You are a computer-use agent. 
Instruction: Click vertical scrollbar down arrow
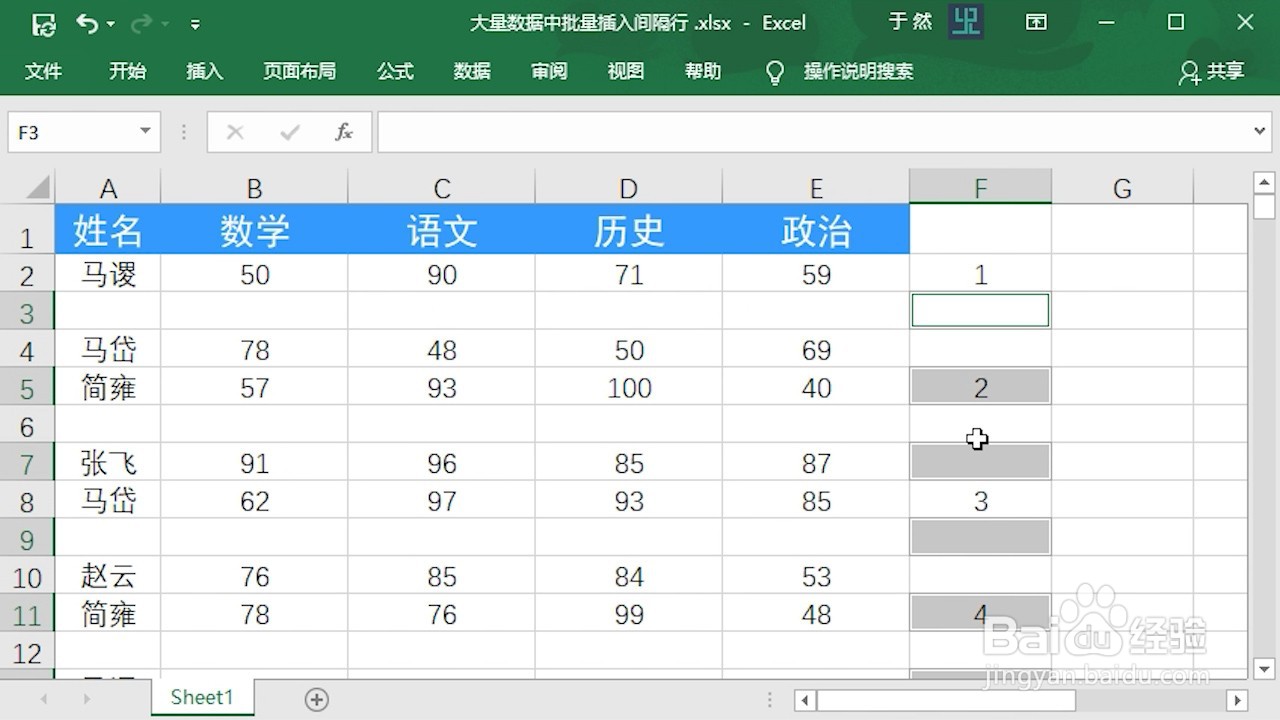1264,668
